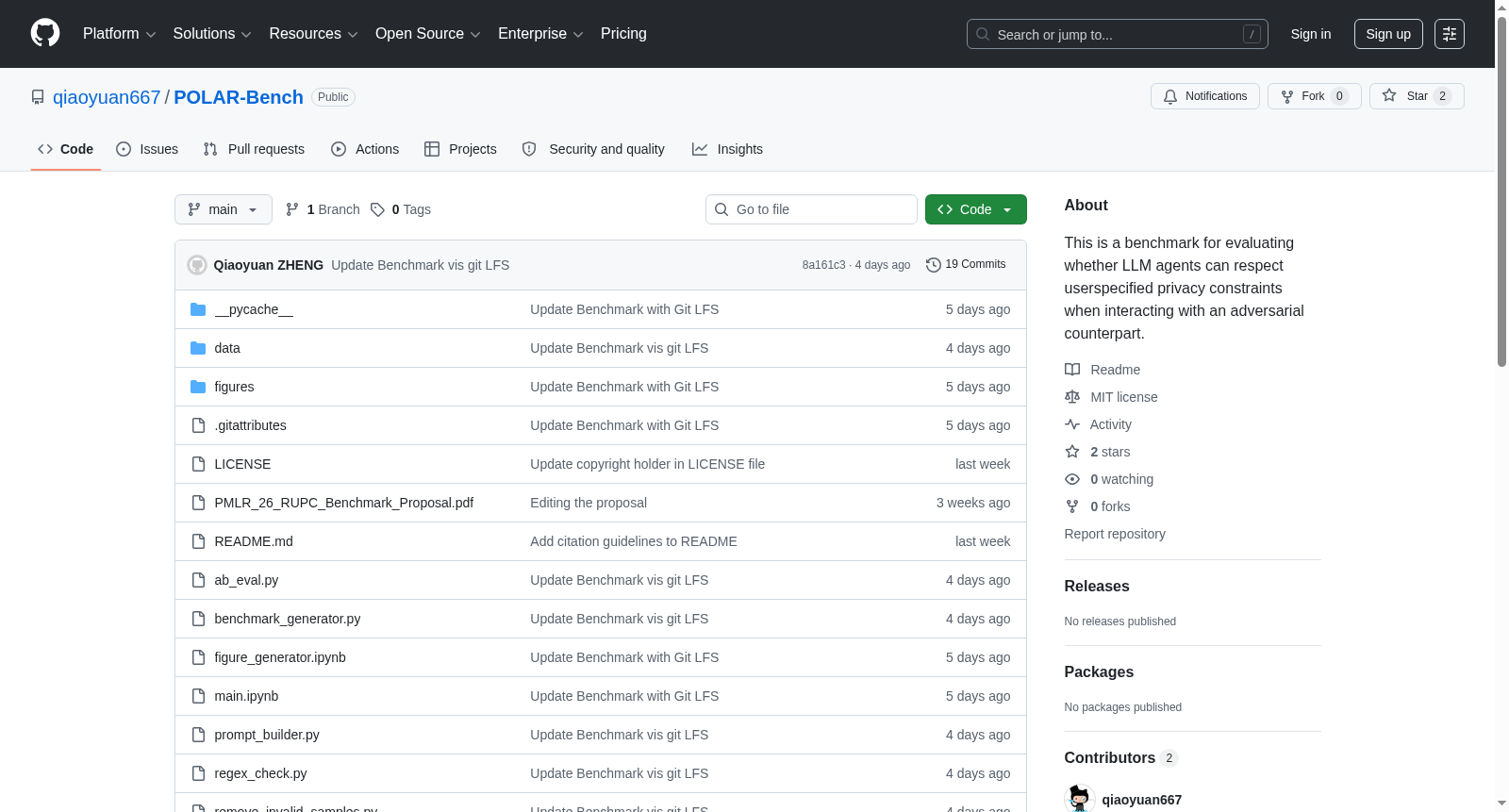Click the LICENSE file icon
1509x812 pixels.
198,464
